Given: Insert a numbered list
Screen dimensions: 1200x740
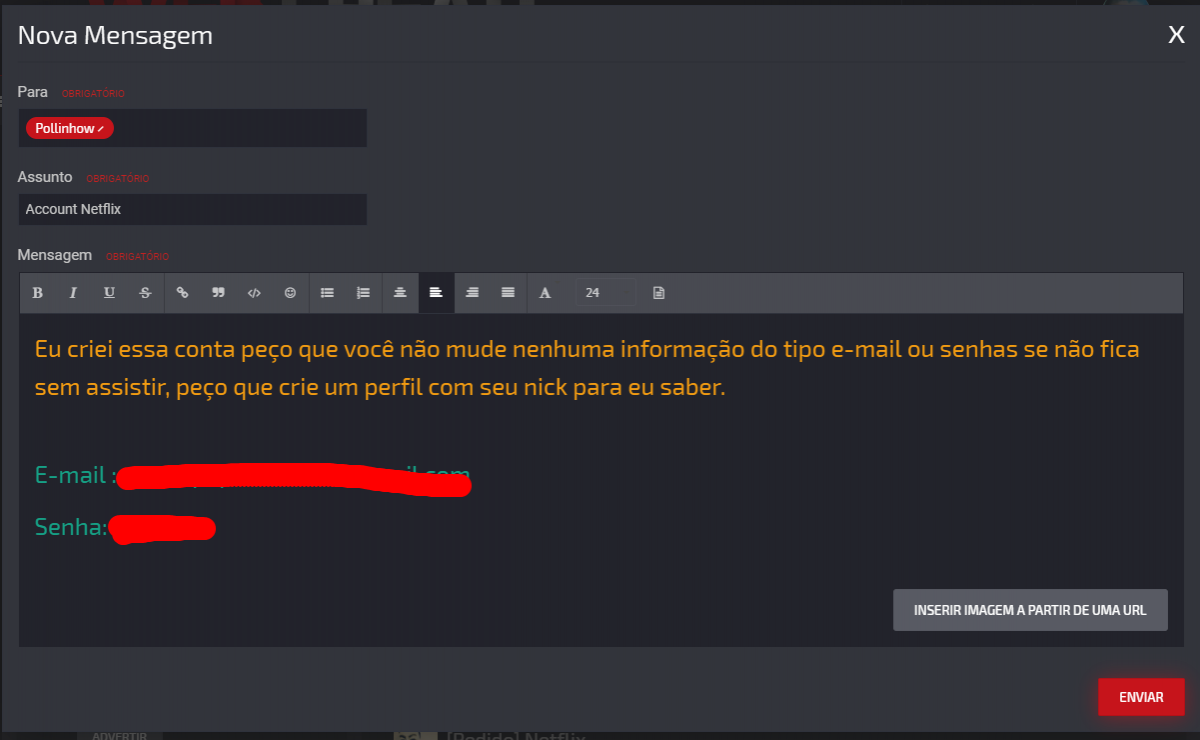Looking at the screenshot, I should pos(363,293).
